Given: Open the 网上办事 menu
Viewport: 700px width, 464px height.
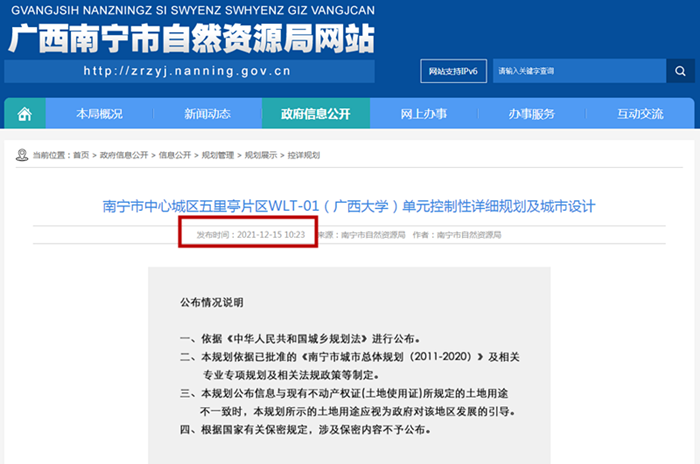Looking at the screenshot, I should click(424, 114).
